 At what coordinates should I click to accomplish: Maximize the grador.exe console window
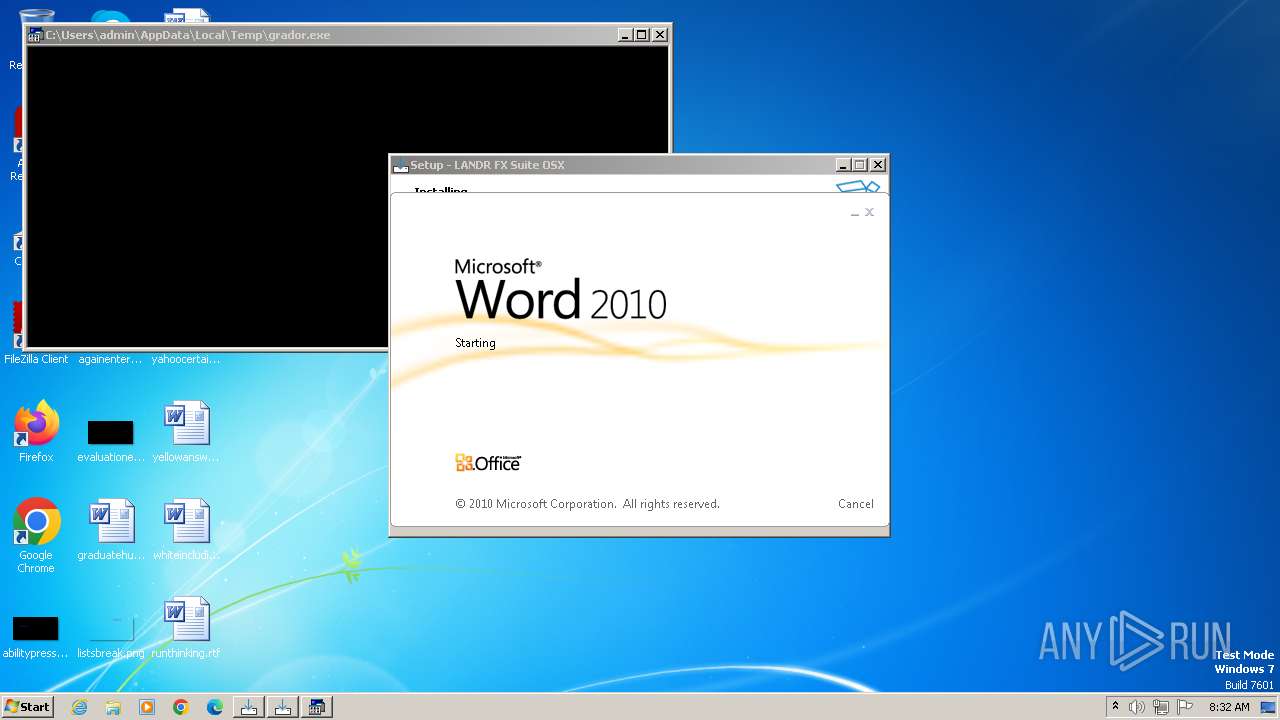point(642,35)
